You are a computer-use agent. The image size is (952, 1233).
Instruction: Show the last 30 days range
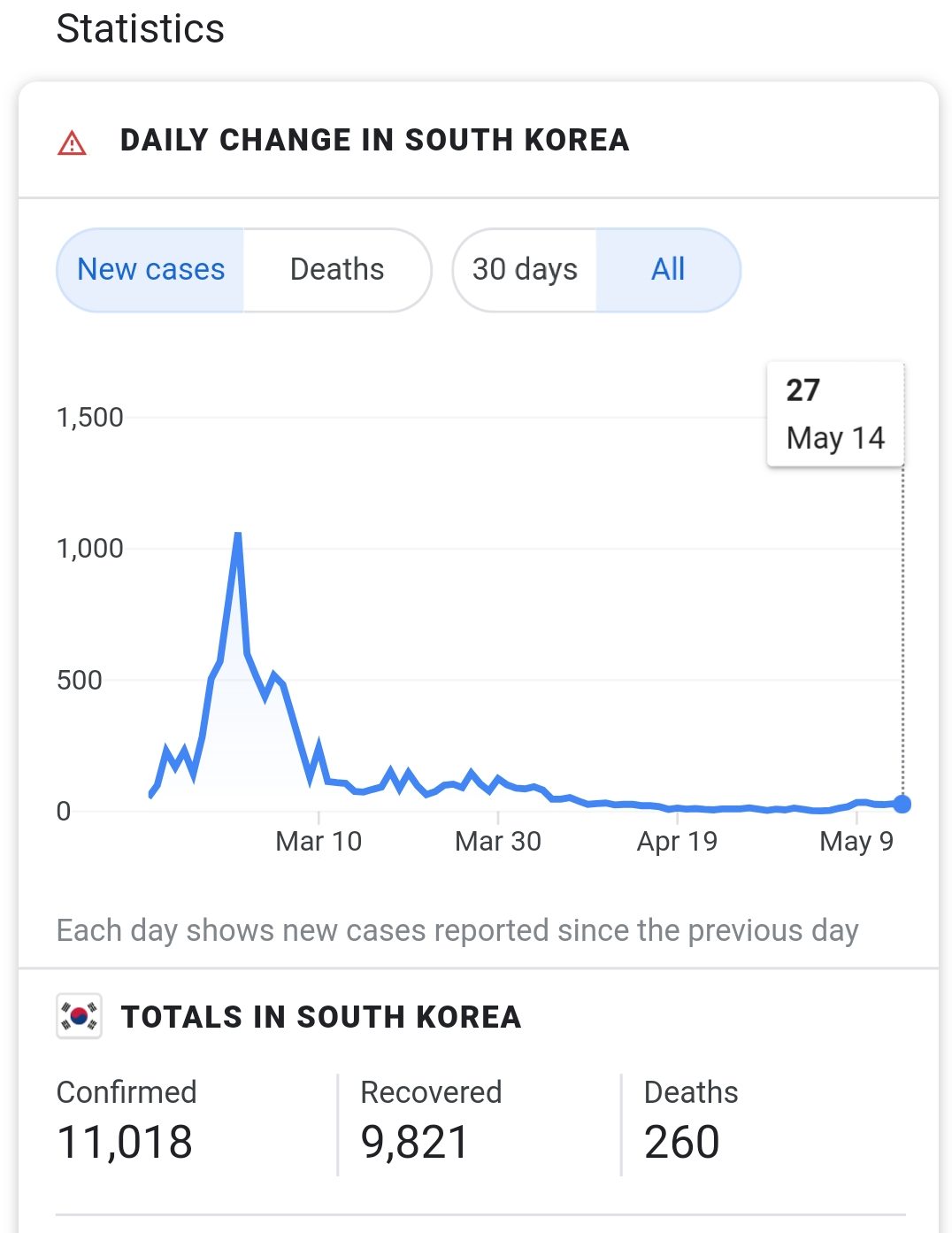[x=525, y=270]
